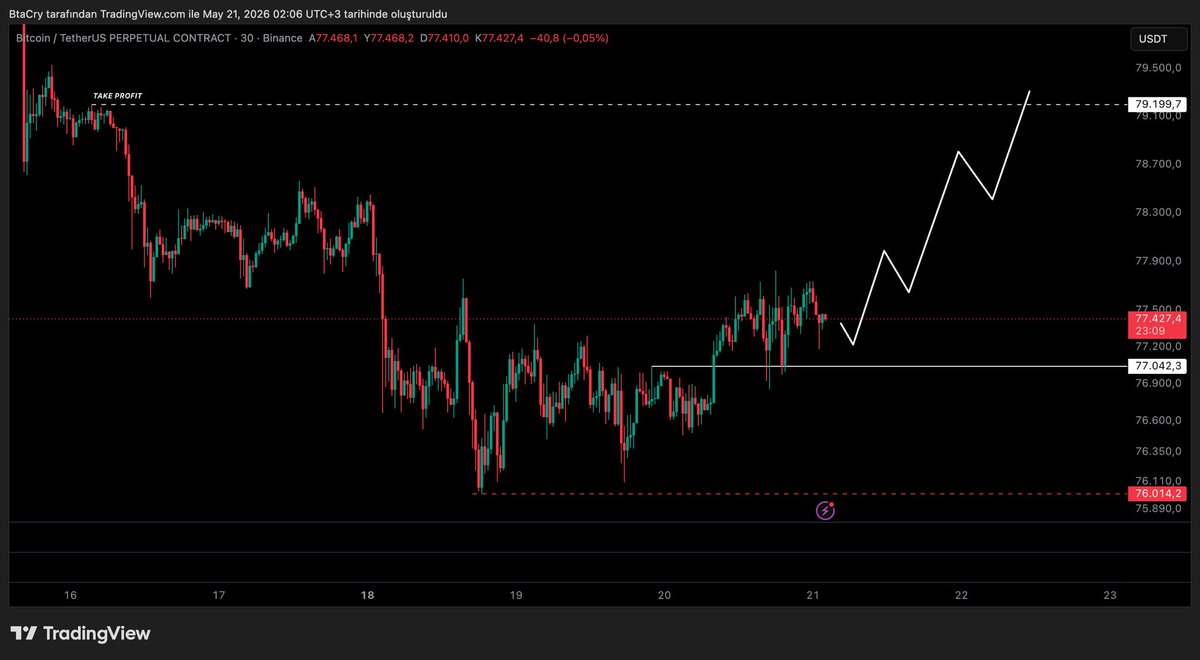Click the purple lightning bolt event icon
The image size is (1200, 660).
[x=825, y=510]
